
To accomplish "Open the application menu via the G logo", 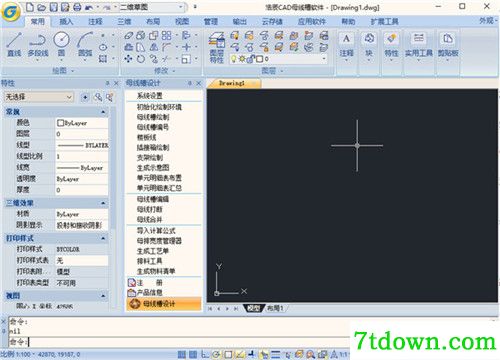I will point(11,12).
